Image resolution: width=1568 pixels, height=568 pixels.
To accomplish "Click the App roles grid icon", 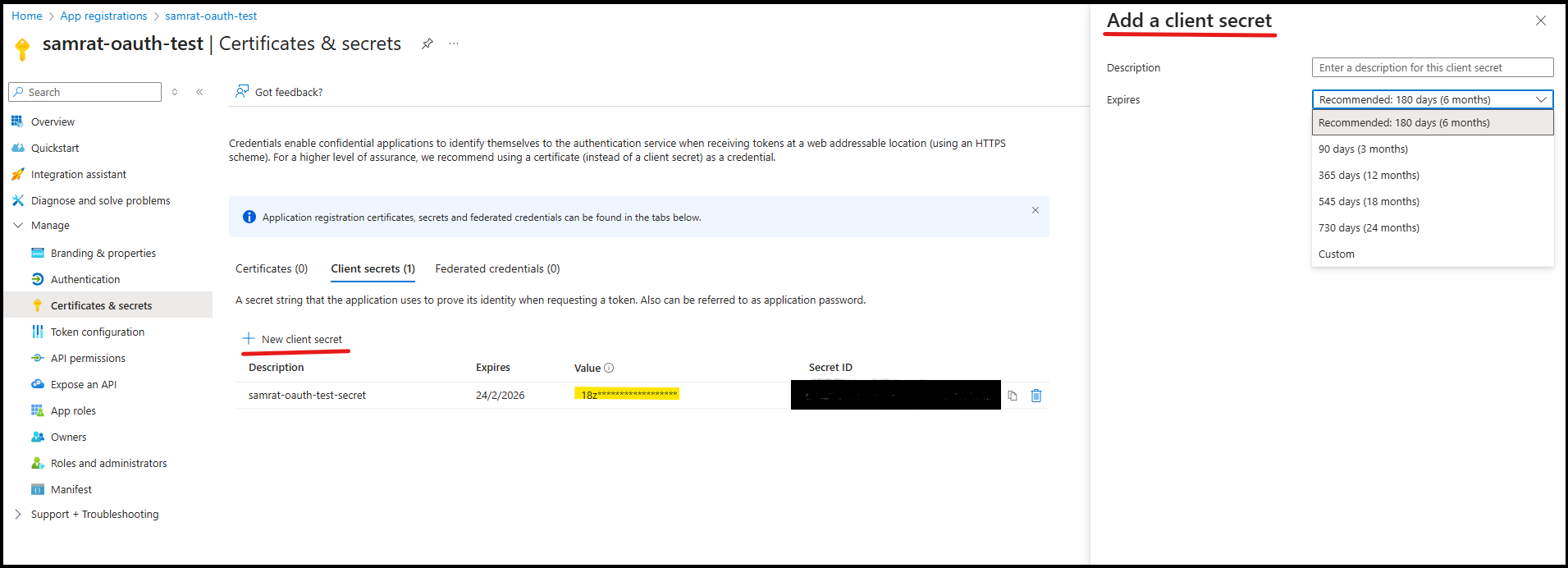I will pos(38,410).
